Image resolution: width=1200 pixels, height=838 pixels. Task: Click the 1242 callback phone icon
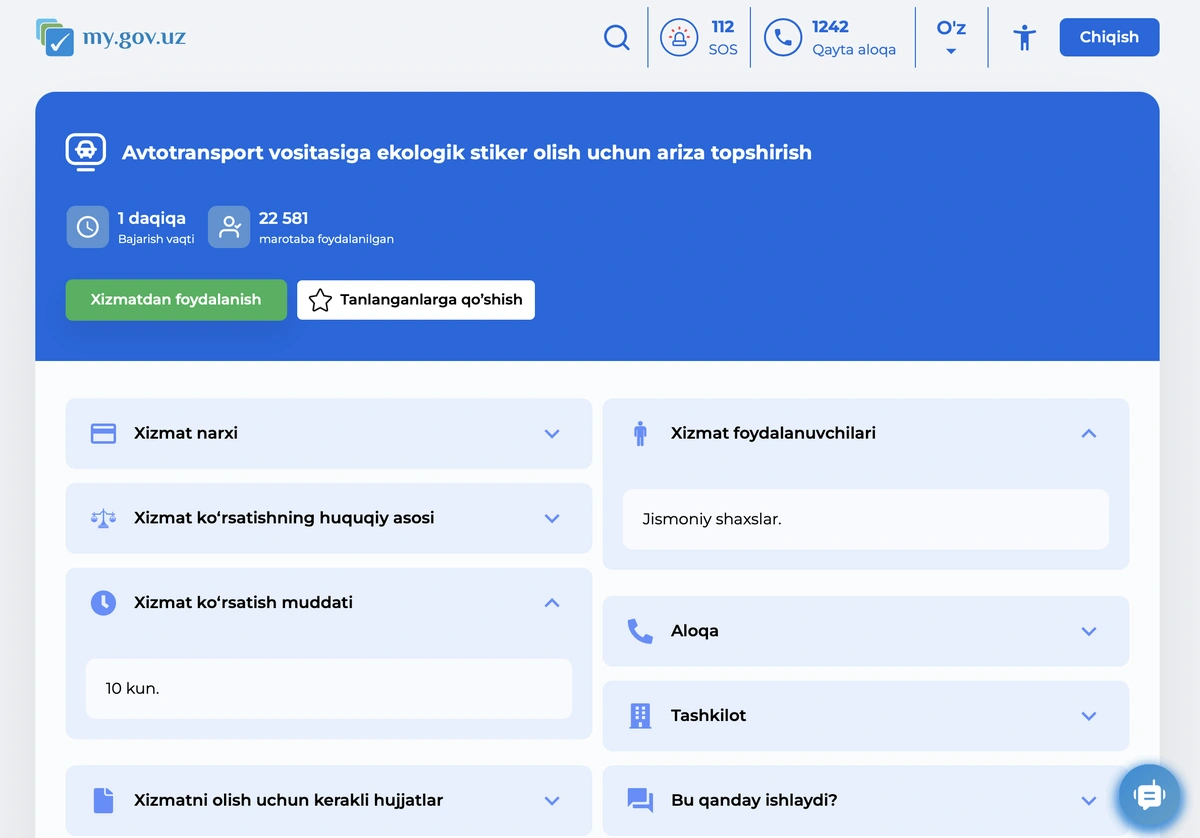[783, 38]
